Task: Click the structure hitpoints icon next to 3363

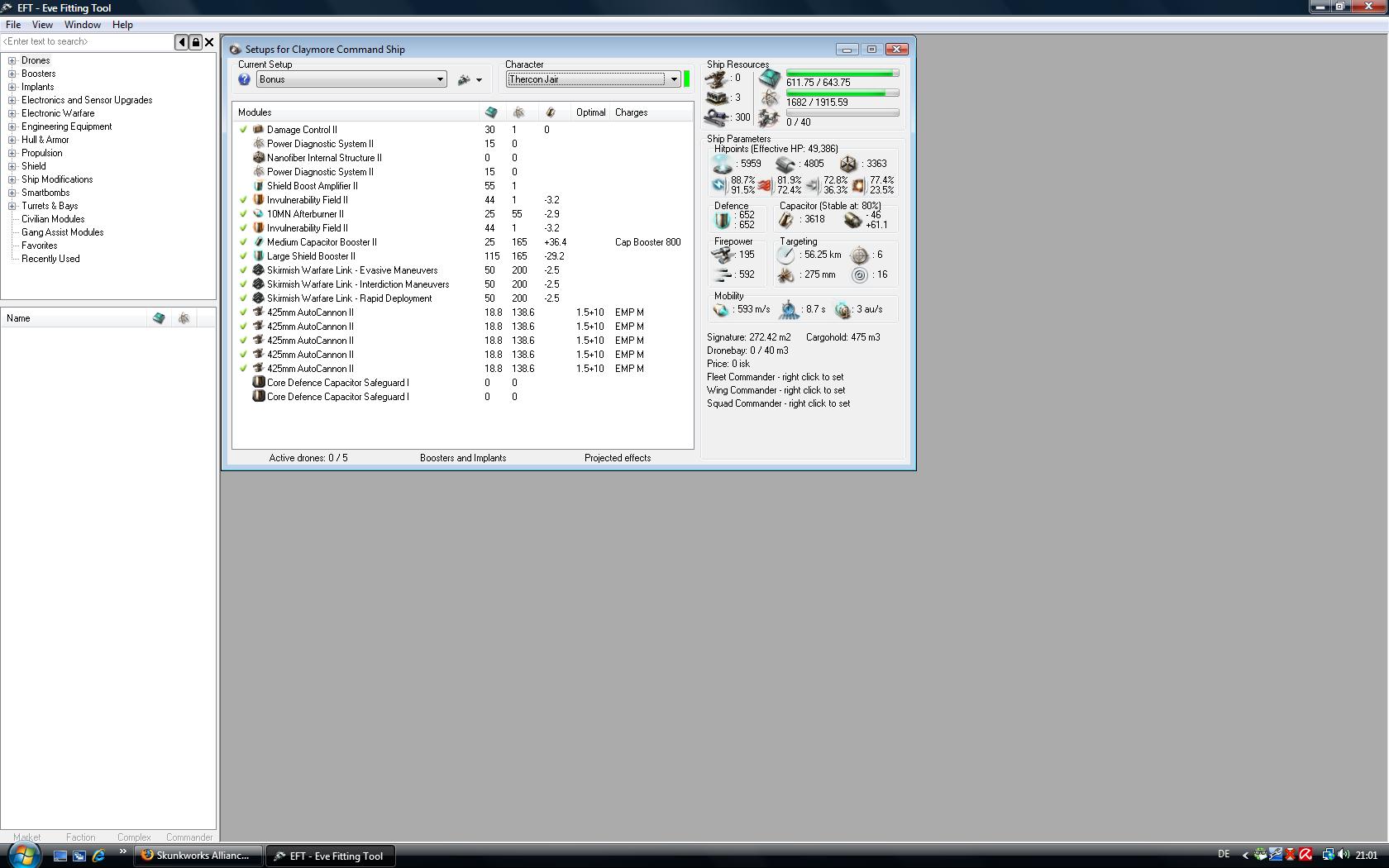Action: pyautogui.click(x=848, y=164)
